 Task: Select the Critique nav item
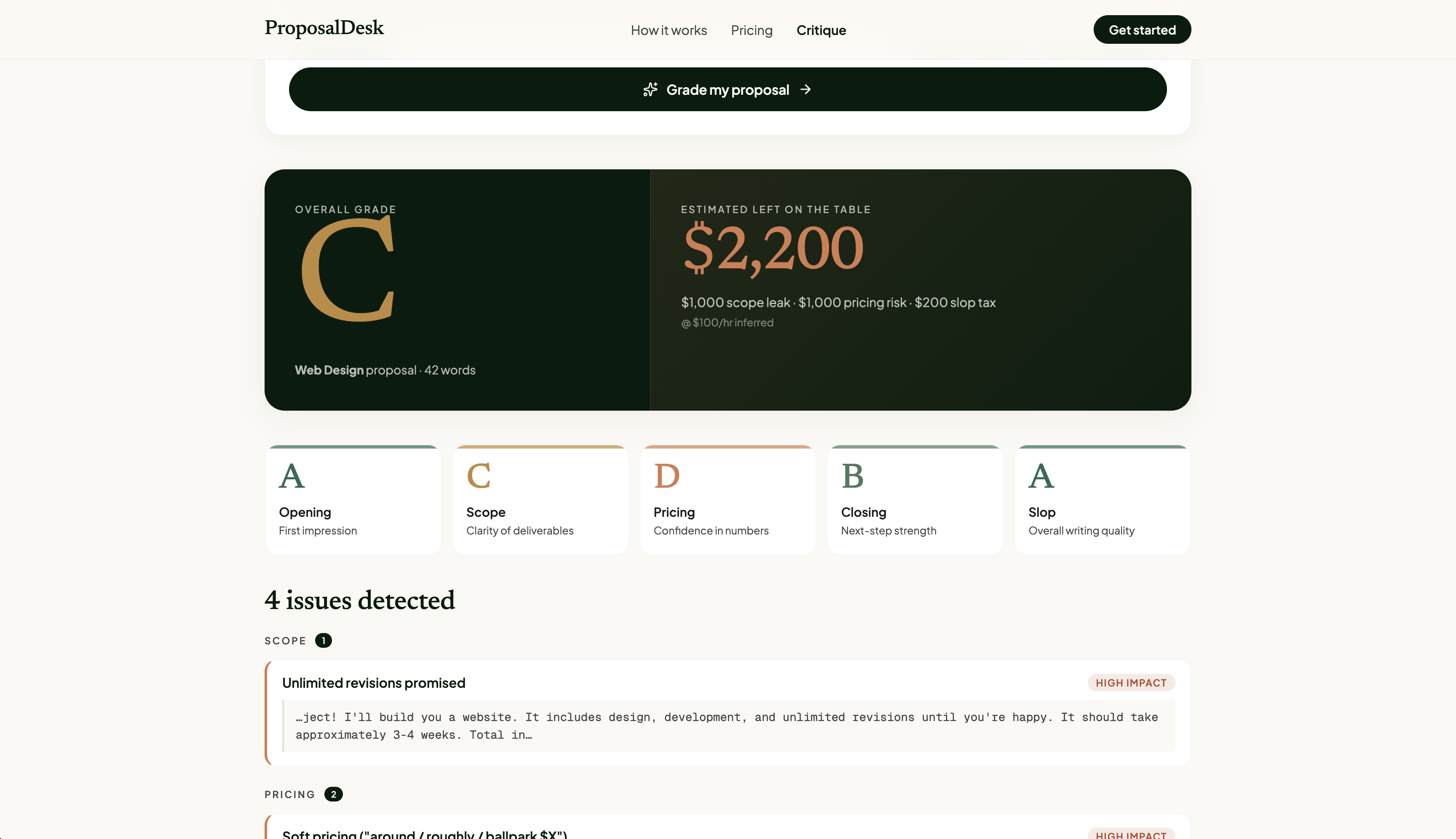point(821,30)
